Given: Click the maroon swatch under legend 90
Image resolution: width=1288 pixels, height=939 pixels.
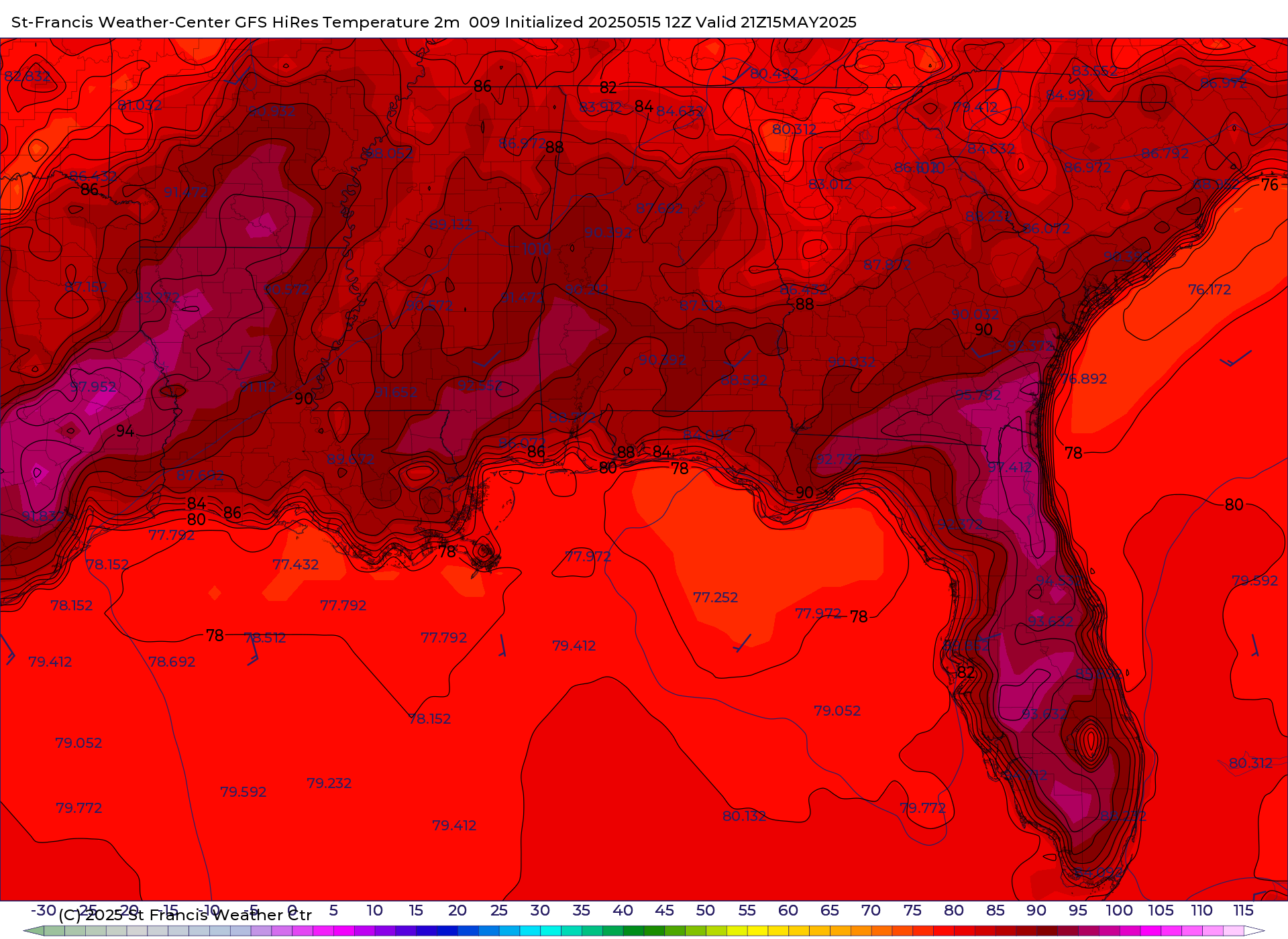Looking at the screenshot, I should pyautogui.click(x=1048, y=931).
